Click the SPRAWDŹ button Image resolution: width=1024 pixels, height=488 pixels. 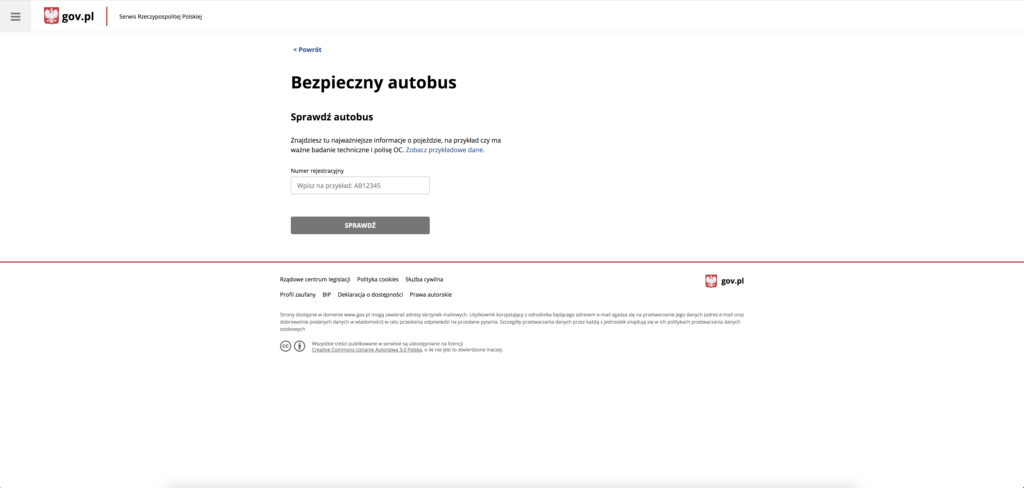(360, 225)
